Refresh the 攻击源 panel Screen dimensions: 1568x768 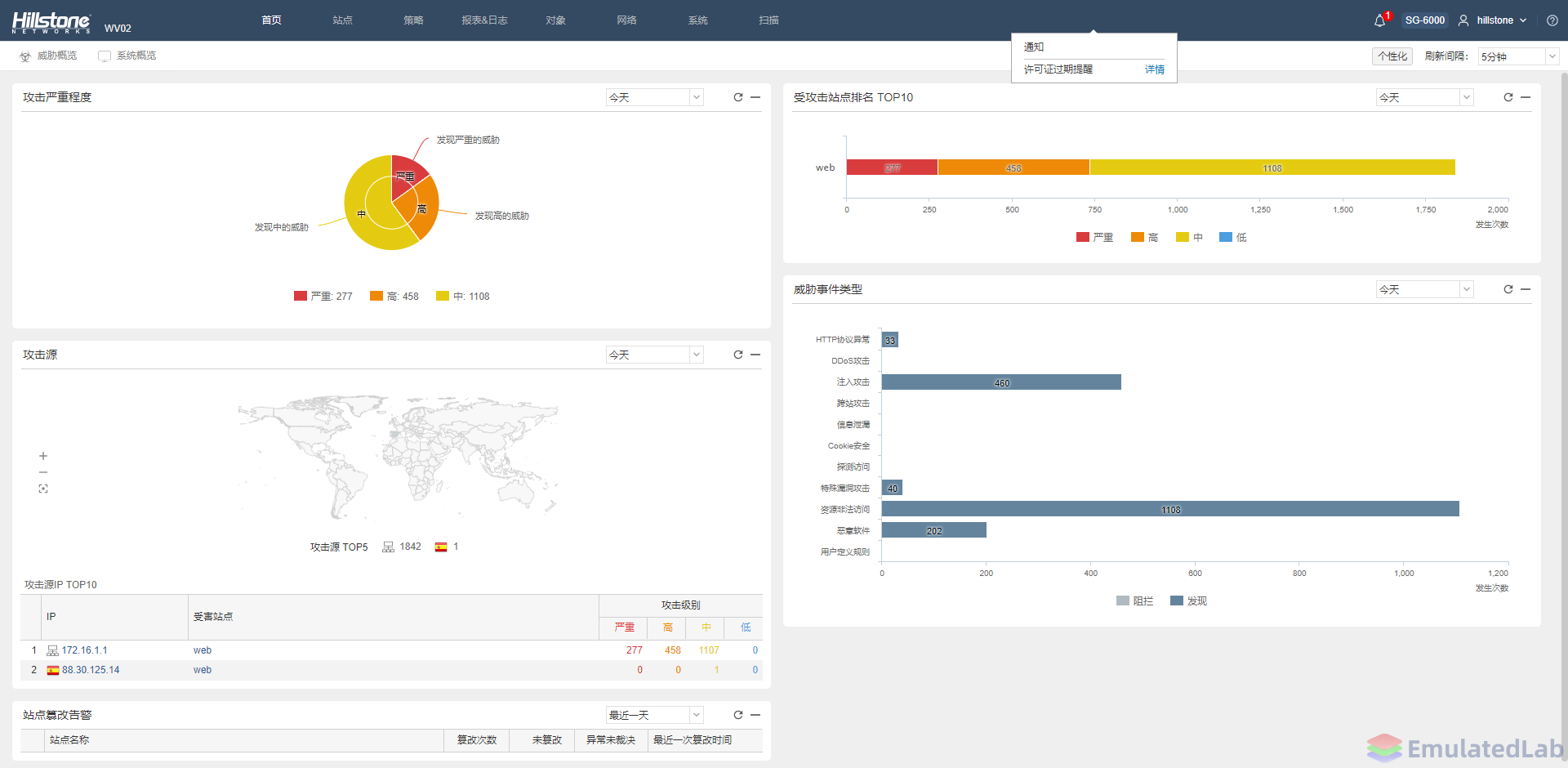(x=738, y=355)
